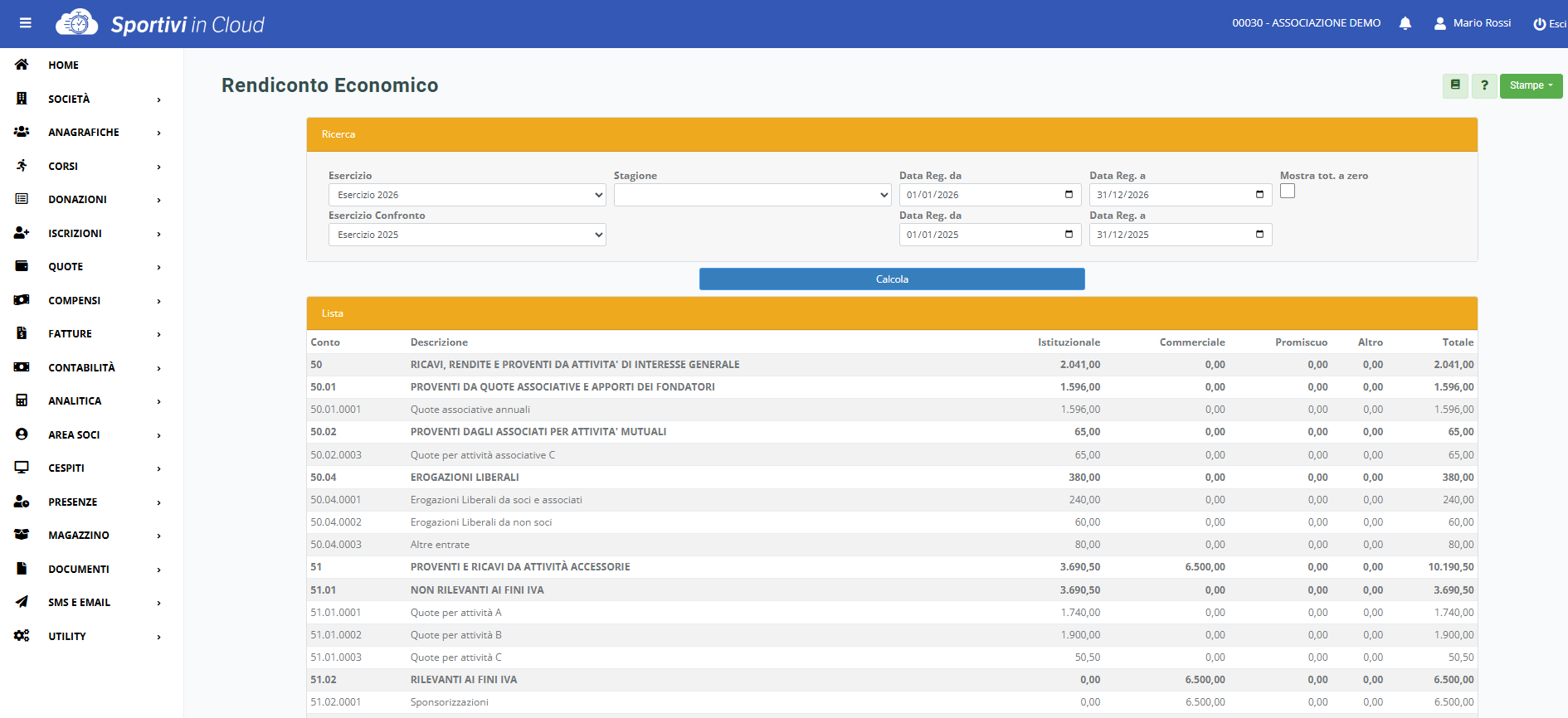Expand Società submenu chevron

(158, 99)
